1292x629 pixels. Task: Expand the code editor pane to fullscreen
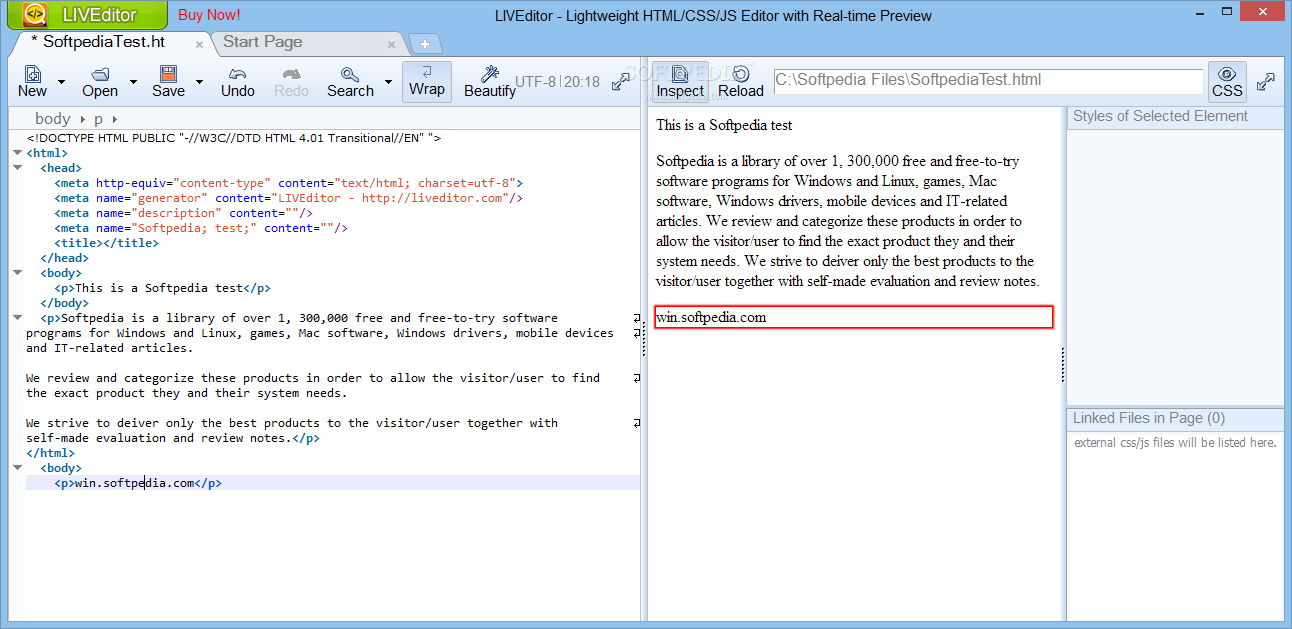[x=621, y=82]
